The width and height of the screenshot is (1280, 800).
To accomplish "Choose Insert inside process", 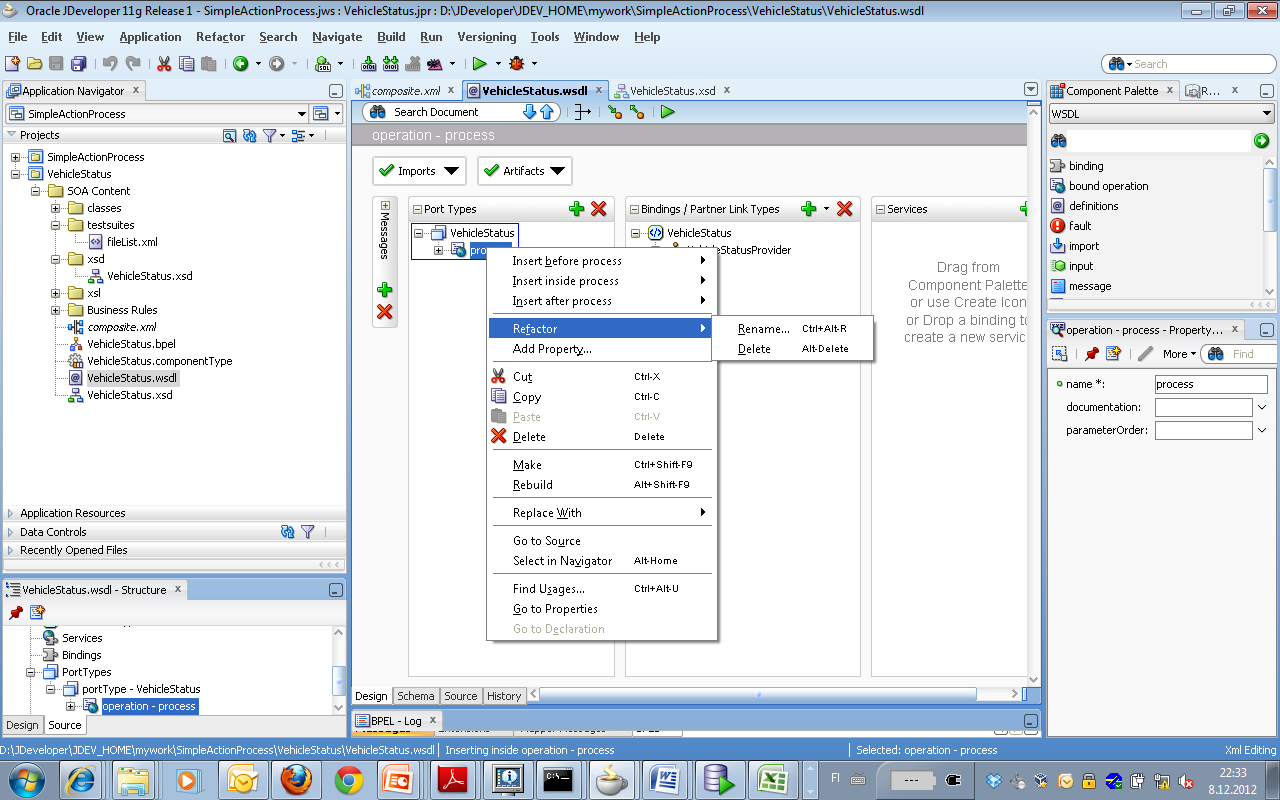I will pos(601,281).
